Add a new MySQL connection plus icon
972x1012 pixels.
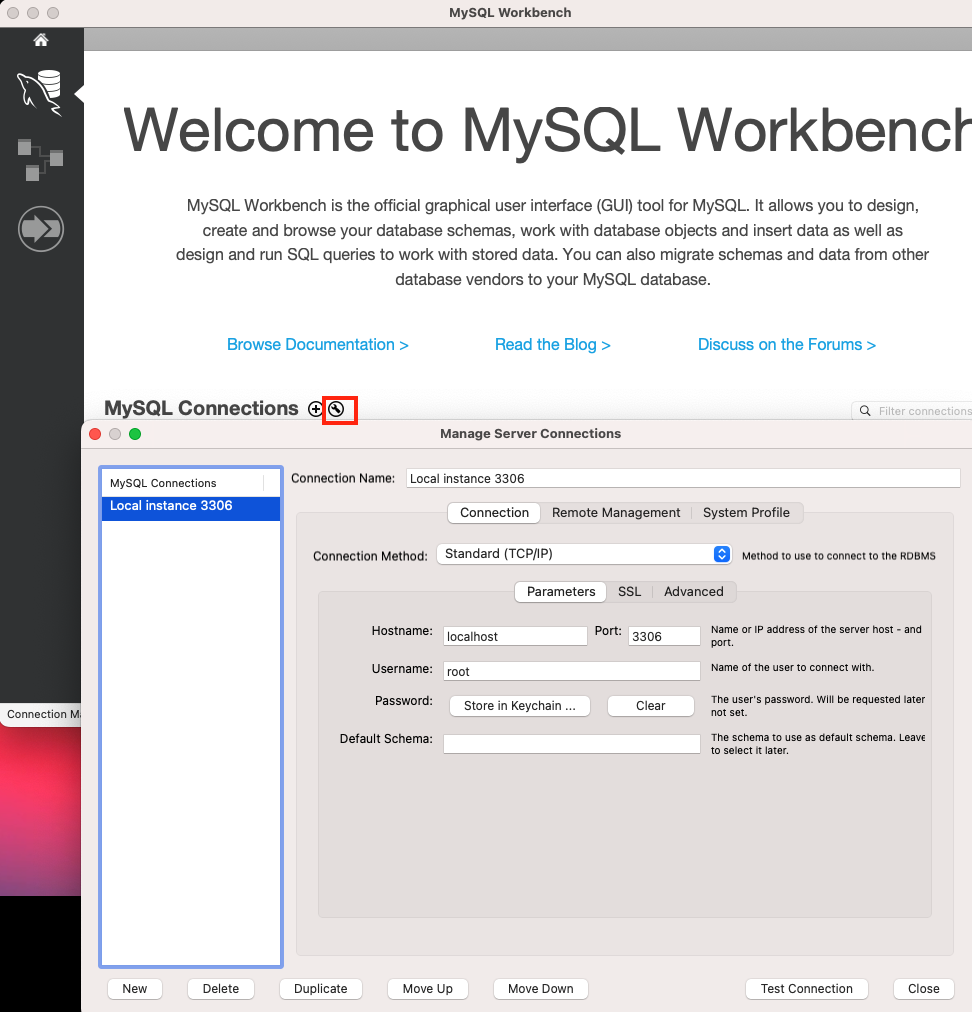coord(315,409)
